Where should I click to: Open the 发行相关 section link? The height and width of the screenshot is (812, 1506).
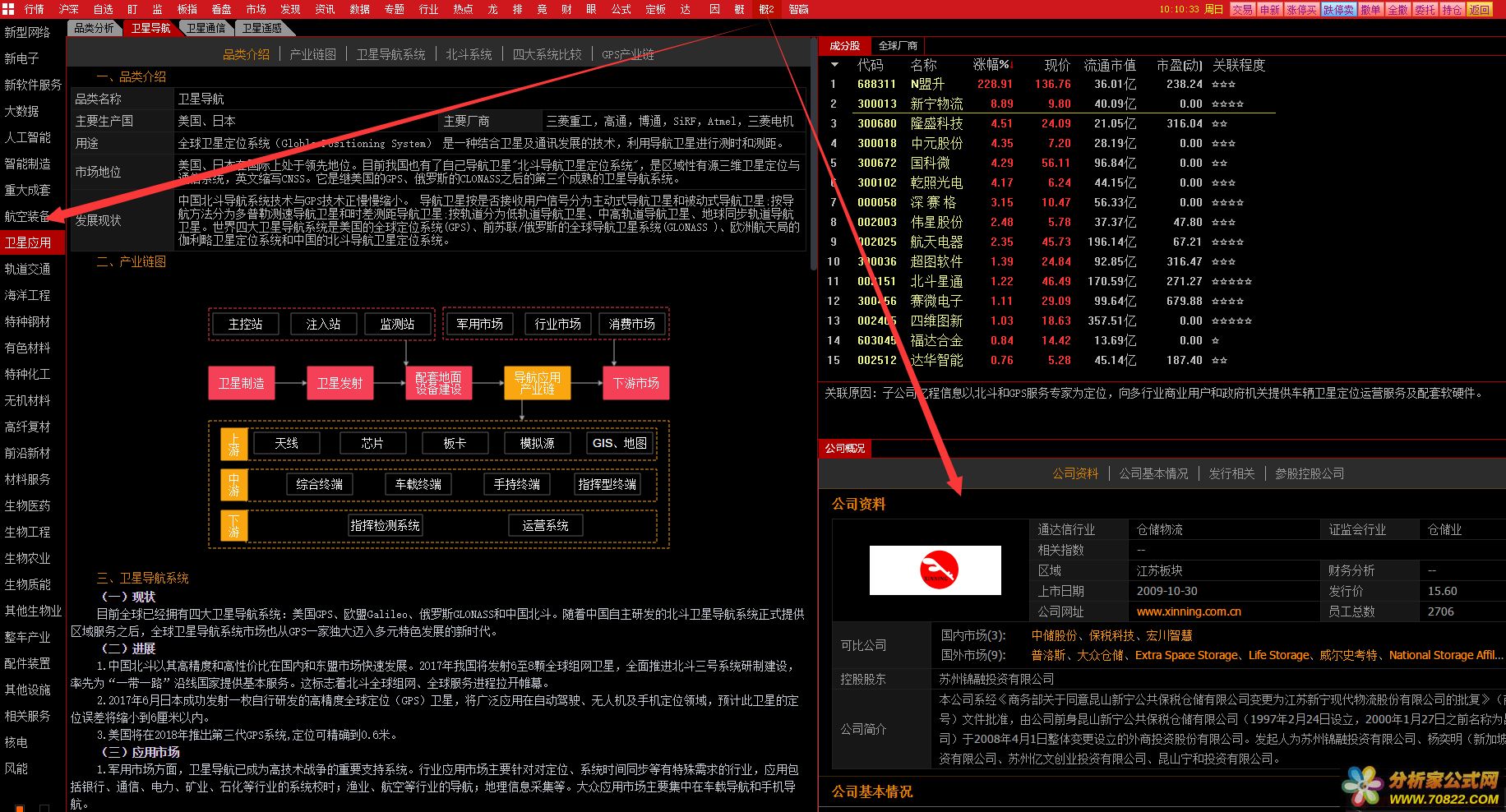1231,473
